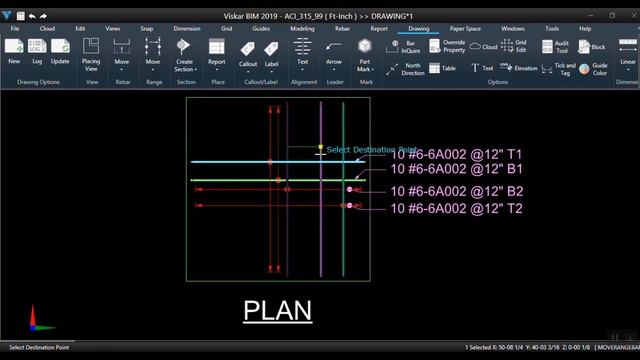
Task: Click the PLAN view title
Action: pos(278,311)
